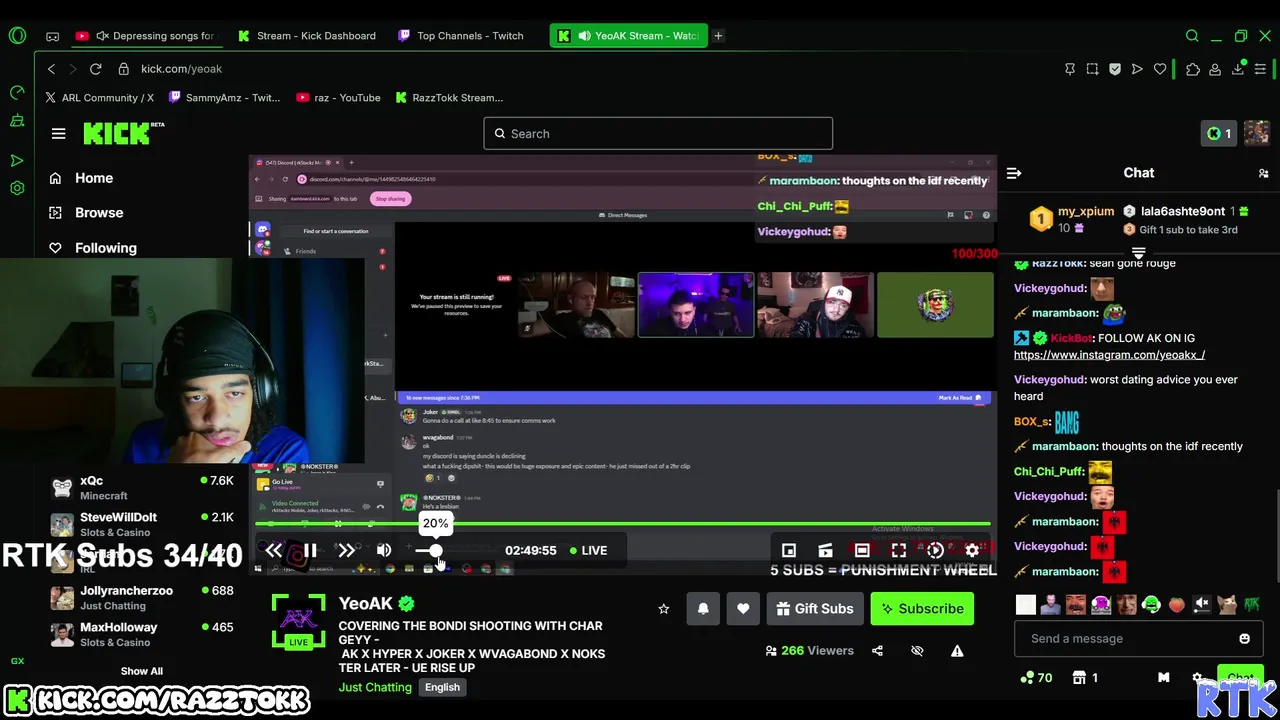Open user profile avatar menu
Viewport: 1280px width, 720px height.
click(1257, 133)
